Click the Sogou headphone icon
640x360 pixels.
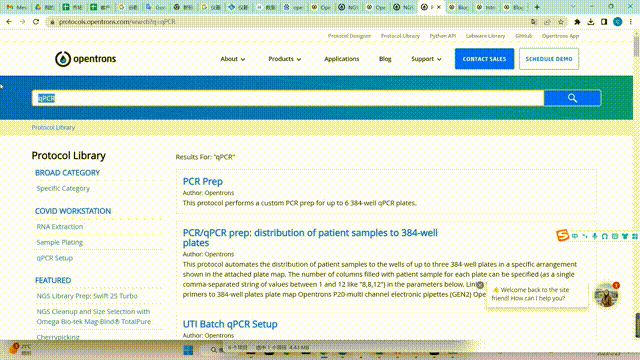coord(605,236)
